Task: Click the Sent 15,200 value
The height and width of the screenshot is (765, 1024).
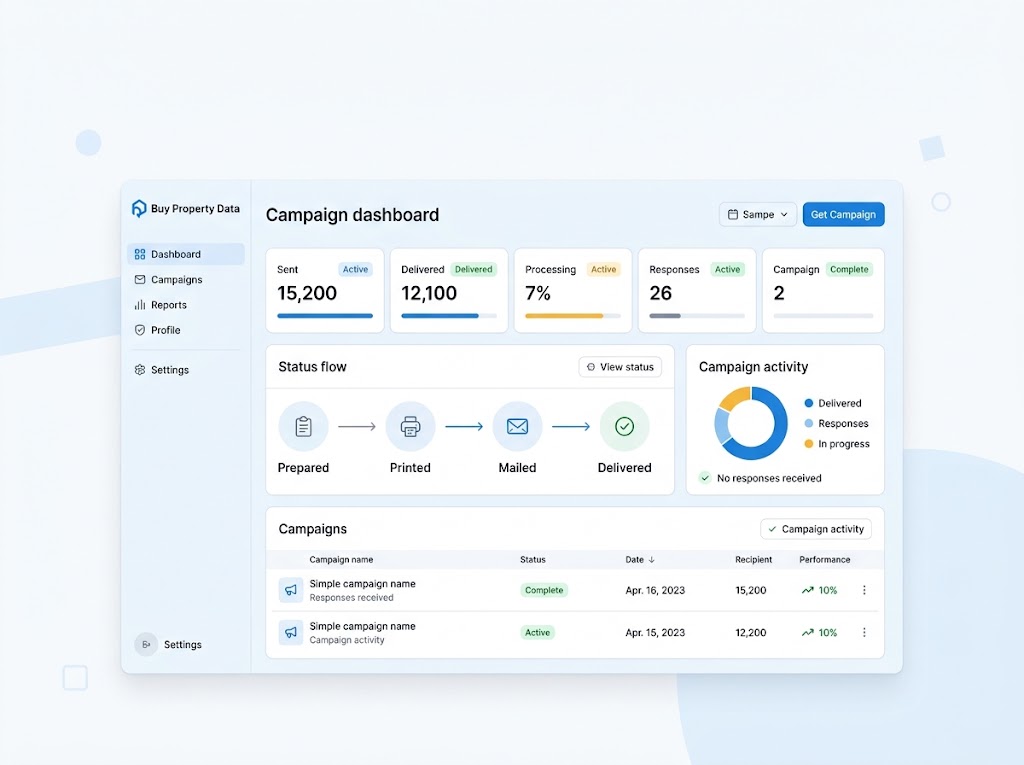Action: click(307, 293)
